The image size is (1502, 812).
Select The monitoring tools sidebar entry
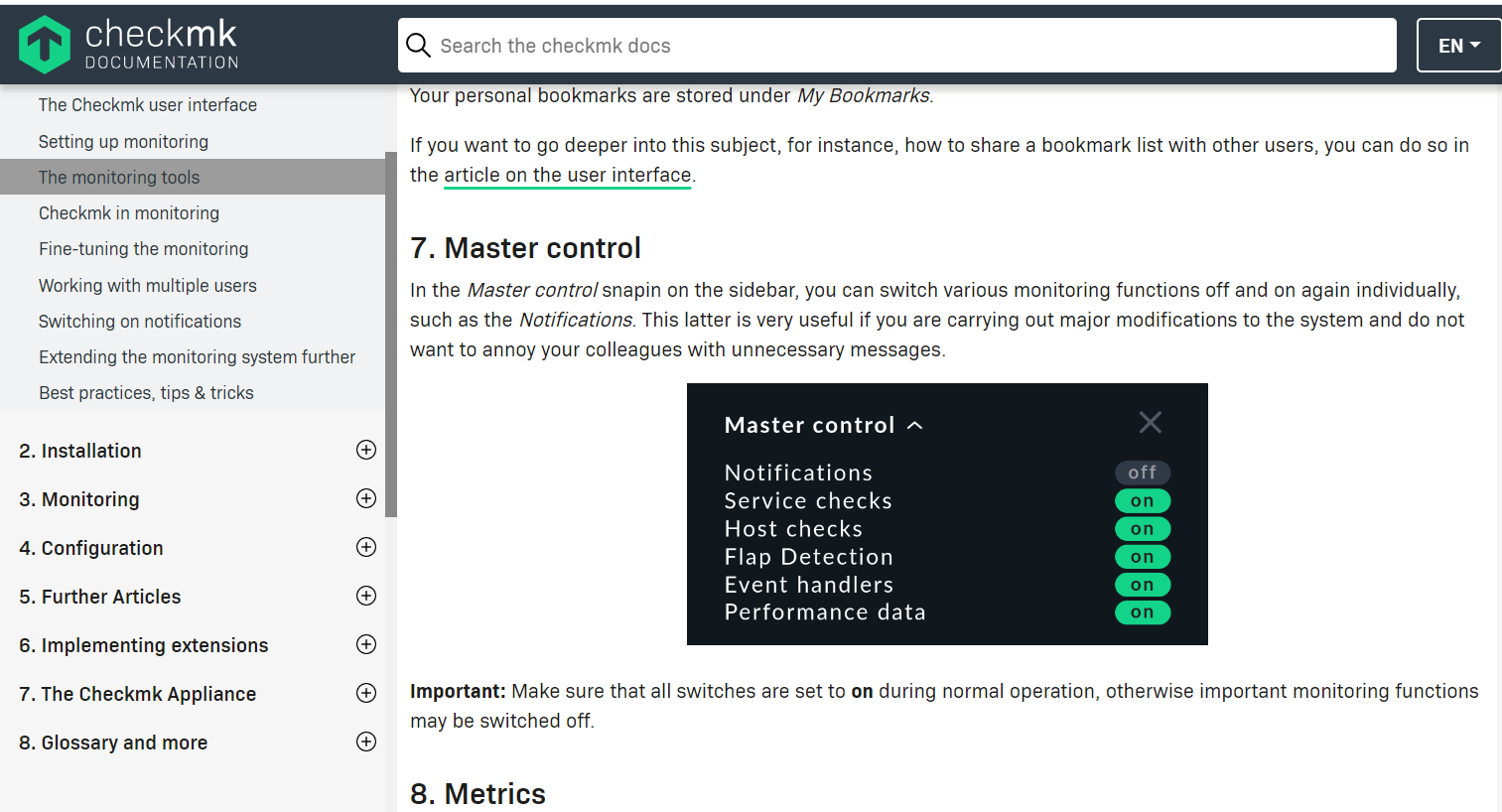pyautogui.click(x=118, y=177)
